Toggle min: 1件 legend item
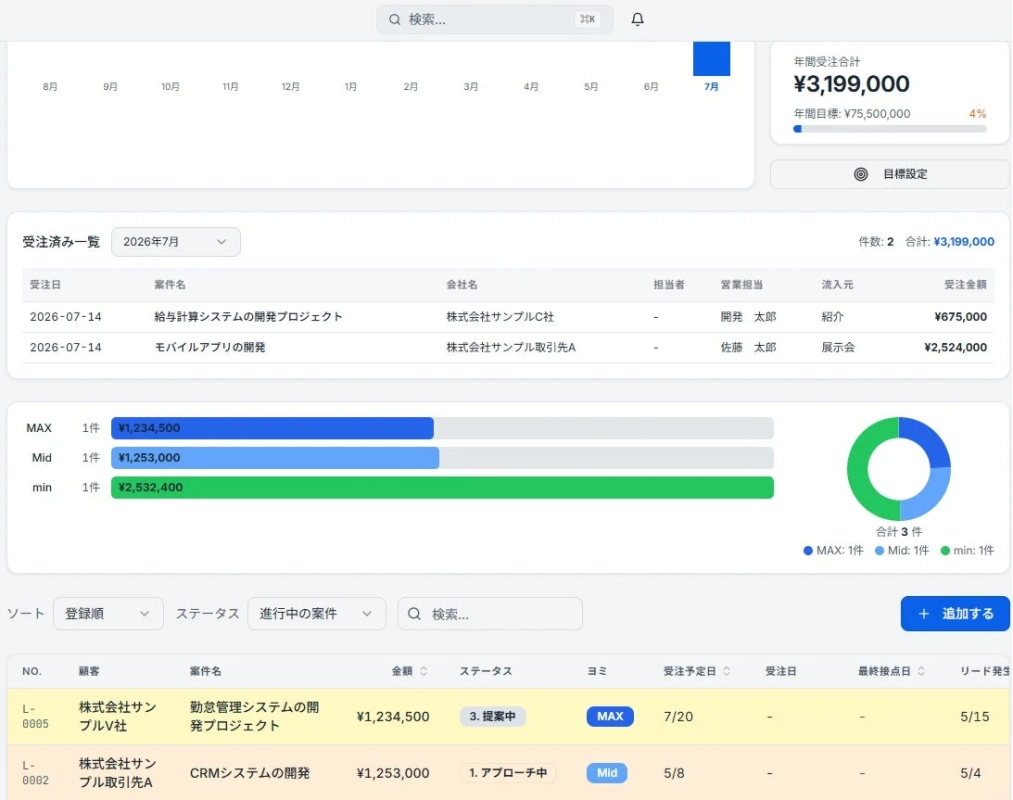 coord(967,551)
